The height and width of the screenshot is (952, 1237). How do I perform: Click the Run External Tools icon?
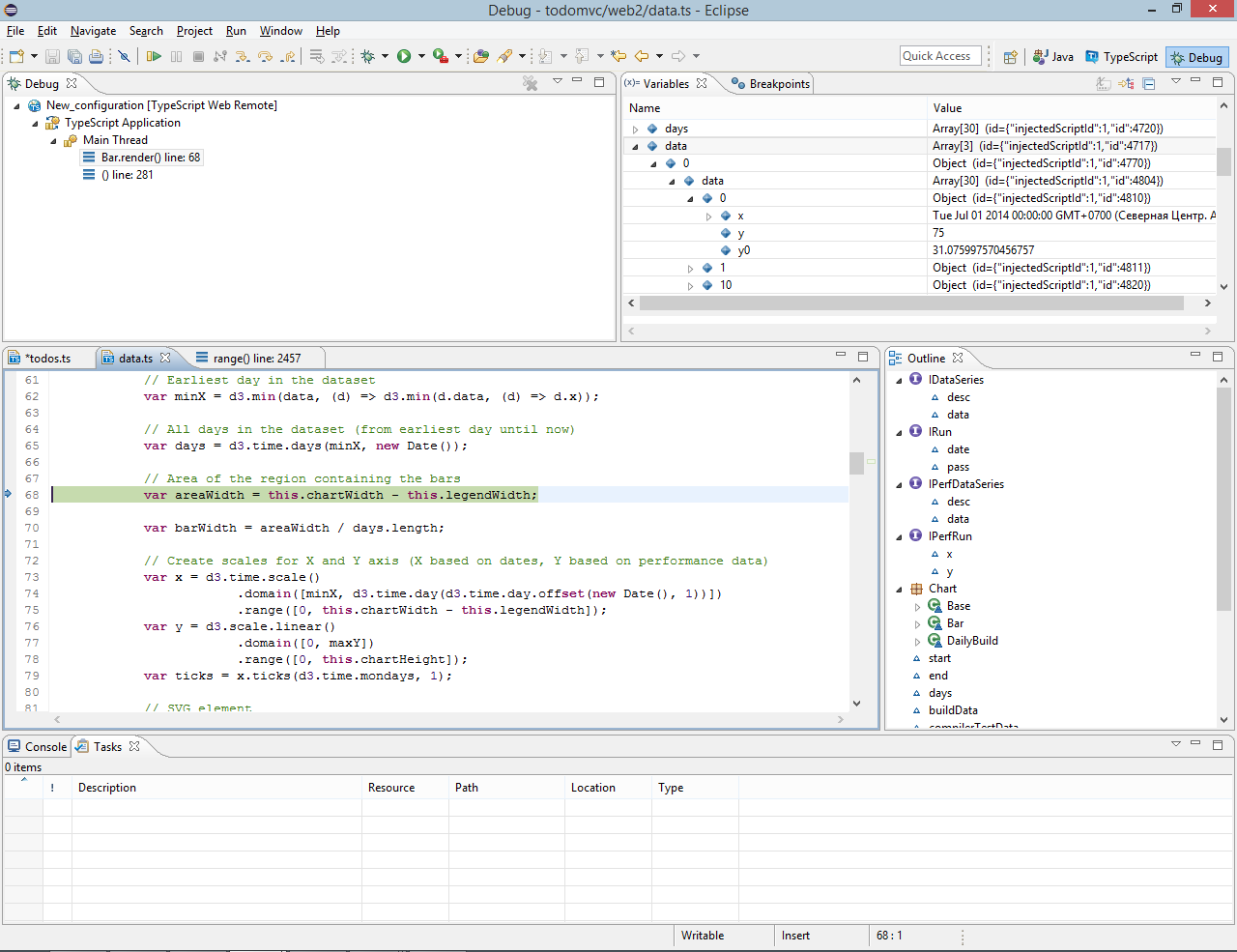pyautogui.click(x=441, y=56)
